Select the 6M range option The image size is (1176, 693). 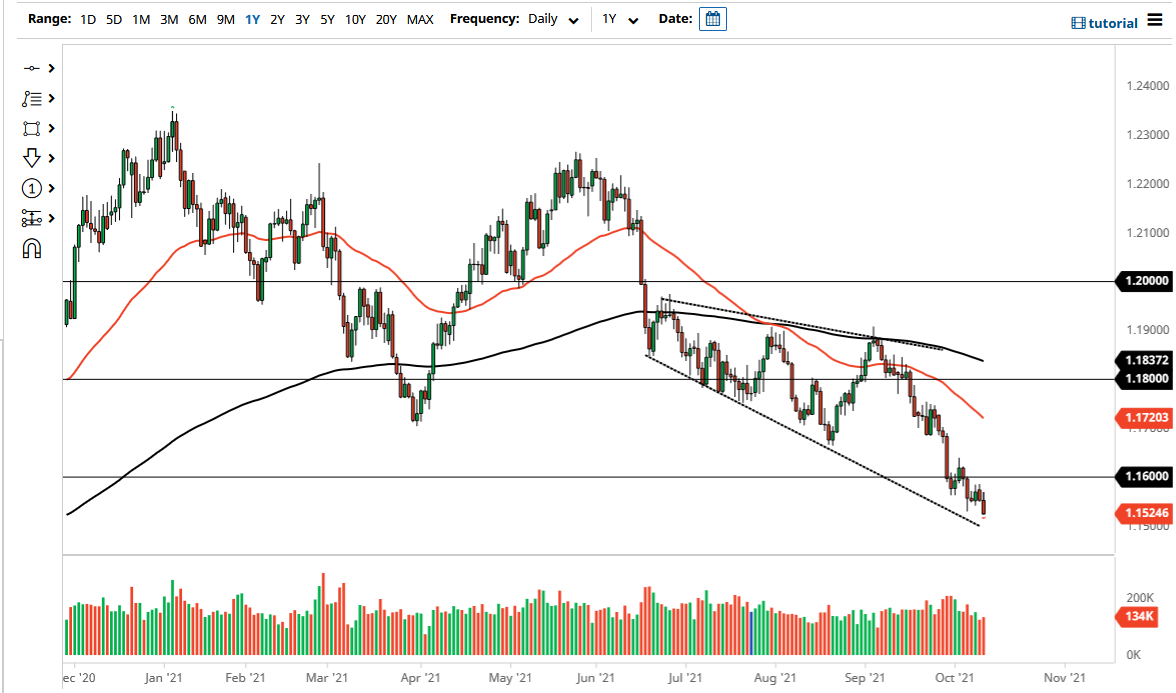pyautogui.click(x=197, y=19)
